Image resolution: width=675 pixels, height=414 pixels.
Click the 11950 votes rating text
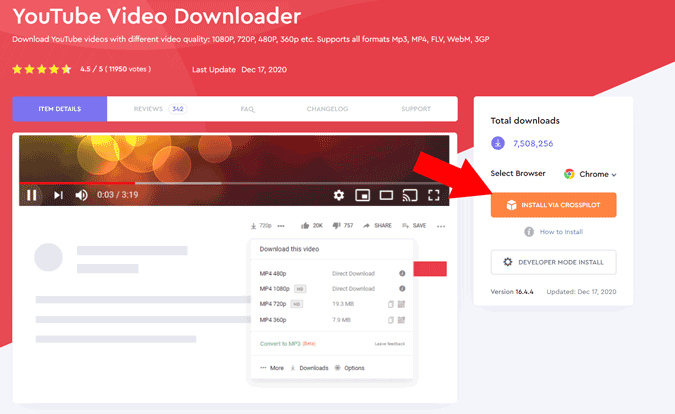point(115,69)
